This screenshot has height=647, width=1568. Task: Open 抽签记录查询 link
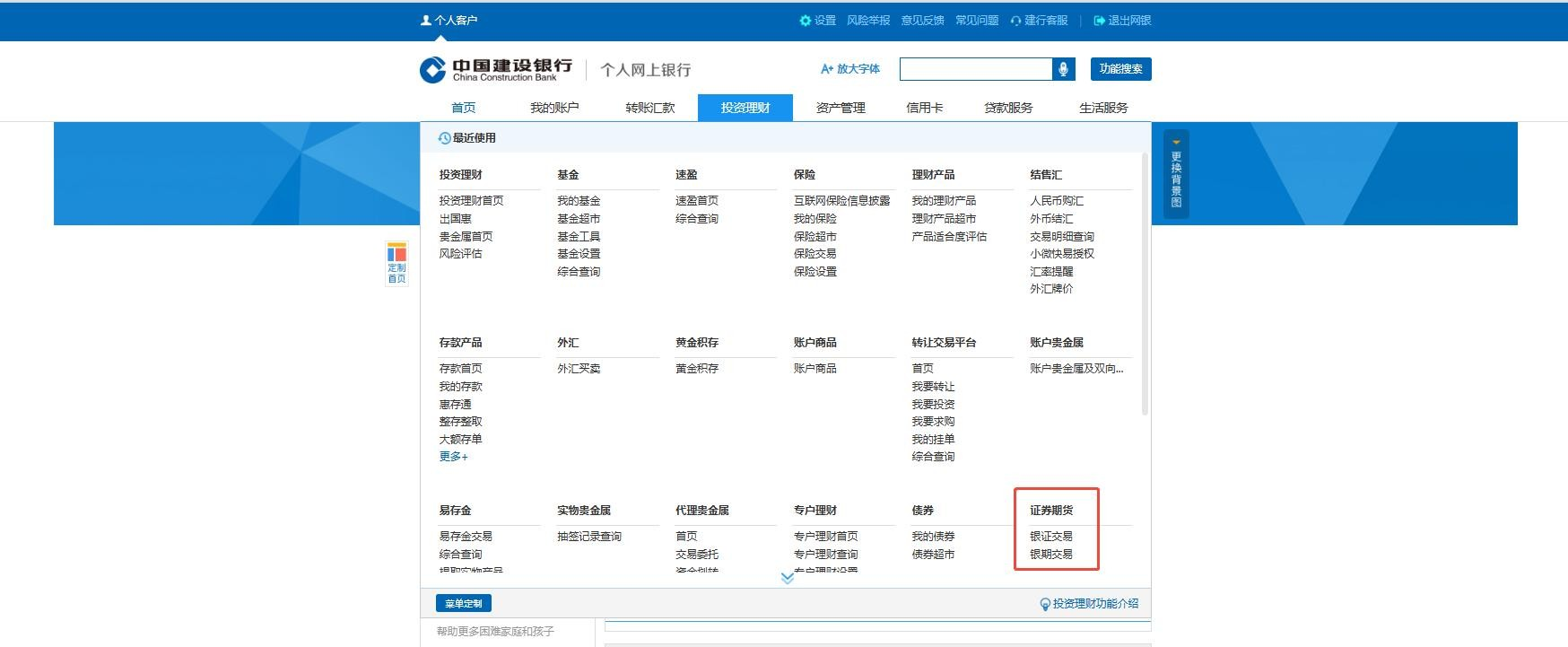pyautogui.click(x=589, y=537)
